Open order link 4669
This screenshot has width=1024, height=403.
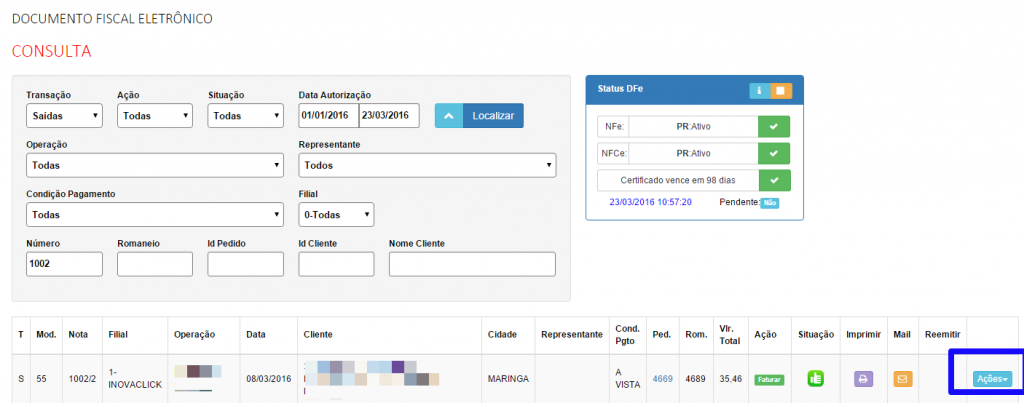pos(662,379)
